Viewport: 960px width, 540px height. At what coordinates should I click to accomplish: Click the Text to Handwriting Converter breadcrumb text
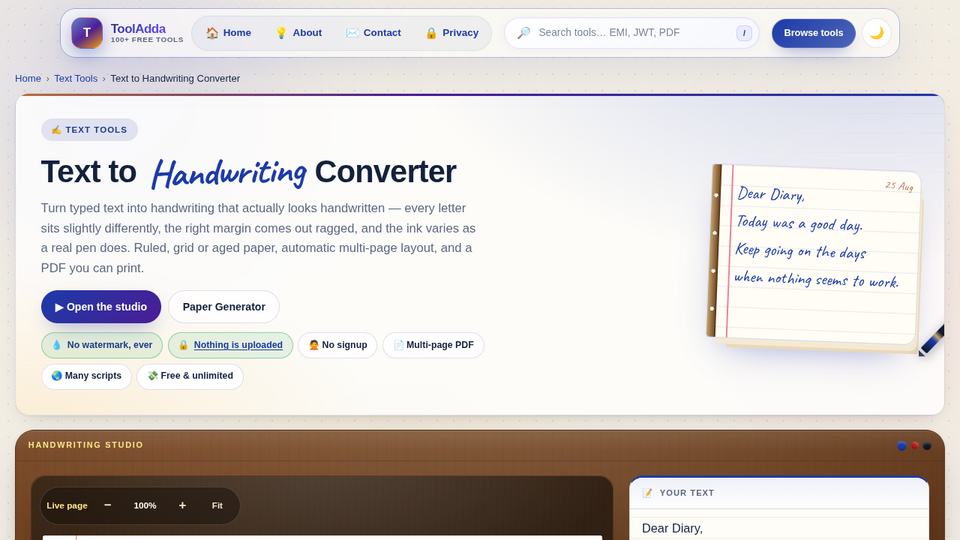[175, 78]
